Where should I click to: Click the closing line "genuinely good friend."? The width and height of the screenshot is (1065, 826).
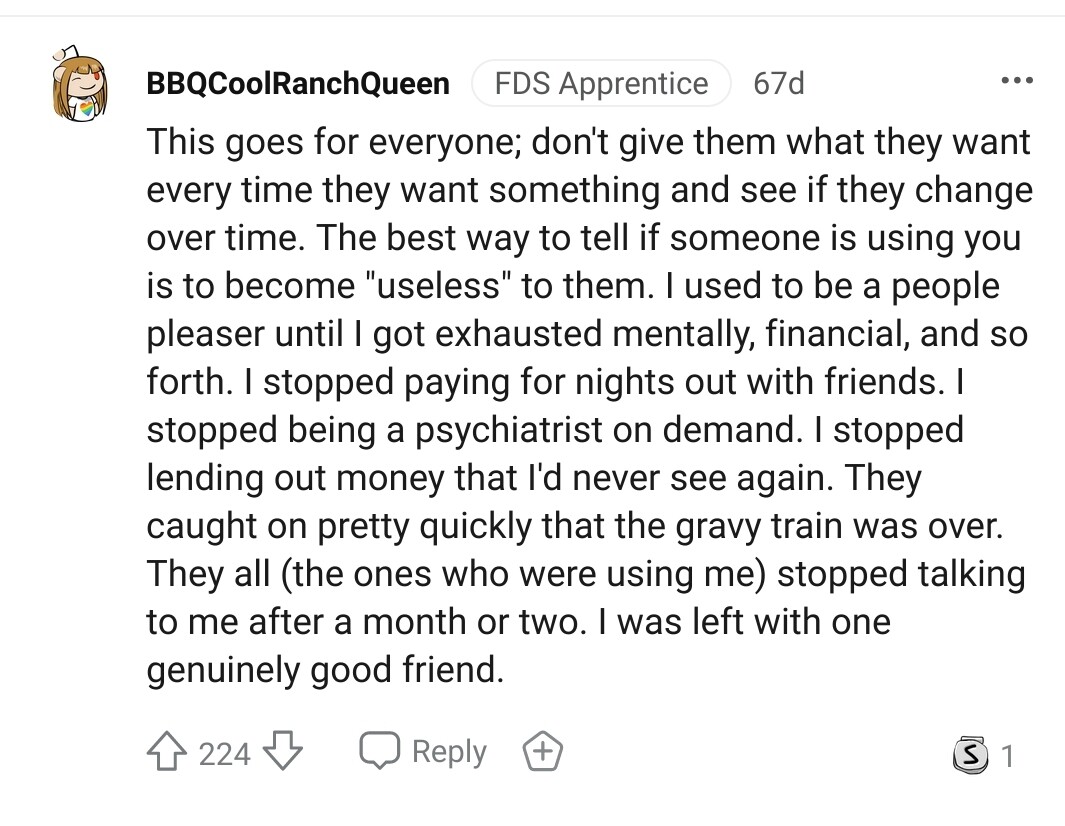pos(325,669)
